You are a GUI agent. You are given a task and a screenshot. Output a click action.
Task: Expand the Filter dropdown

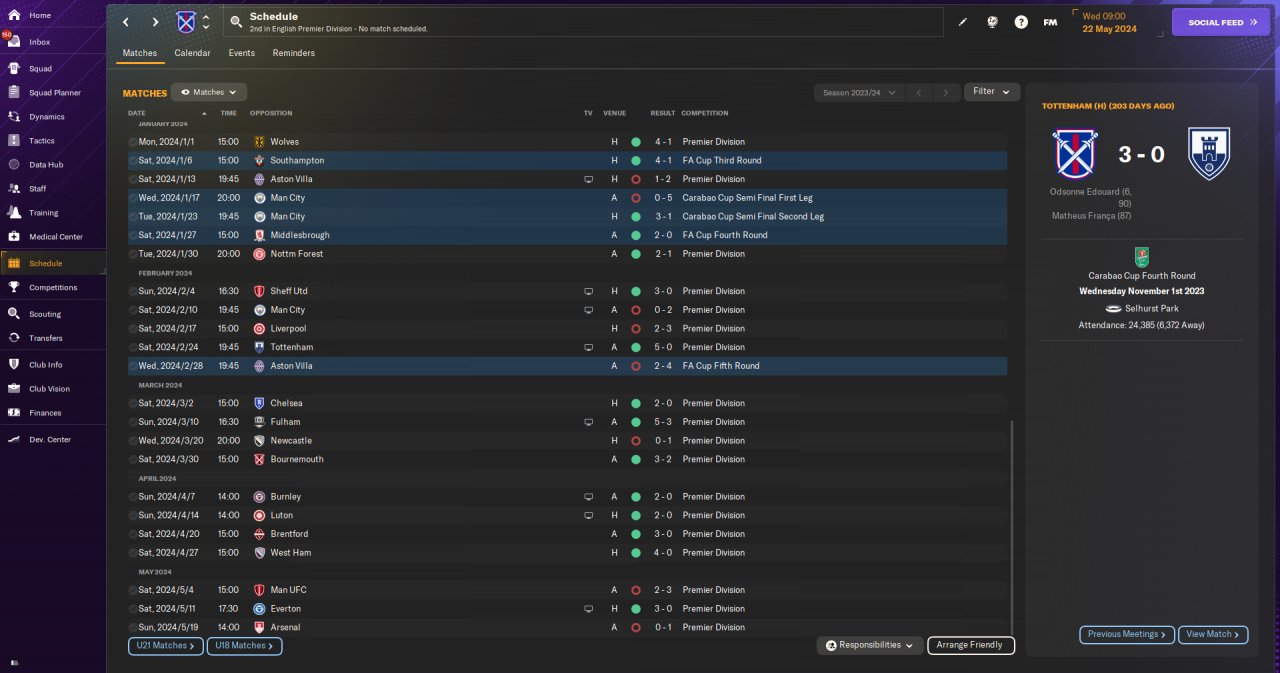point(992,92)
